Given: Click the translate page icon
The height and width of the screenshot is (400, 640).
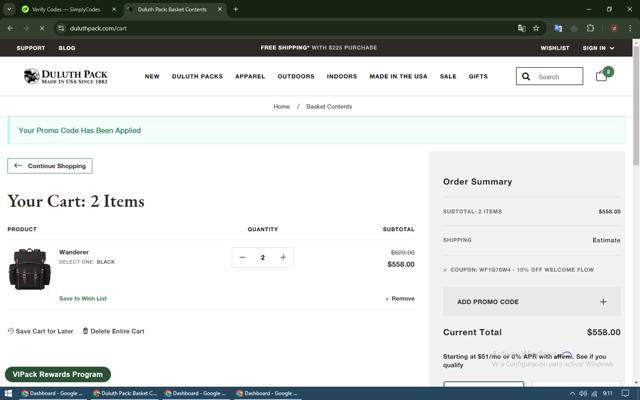Looking at the screenshot, I should [522, 28].
